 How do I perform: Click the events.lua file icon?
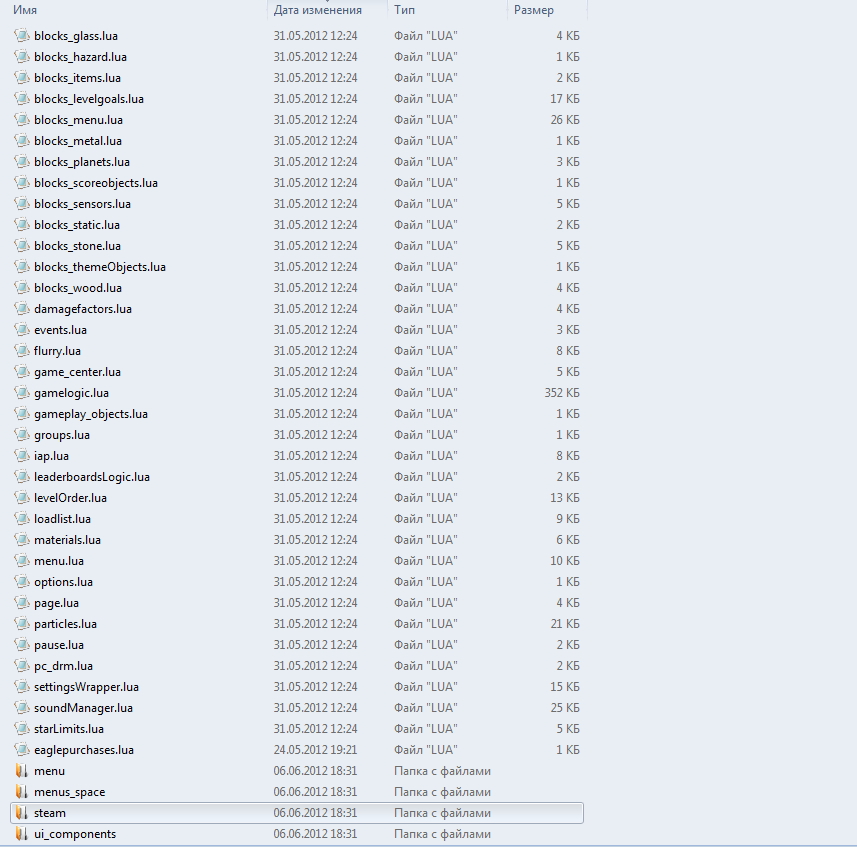point(21,330)
